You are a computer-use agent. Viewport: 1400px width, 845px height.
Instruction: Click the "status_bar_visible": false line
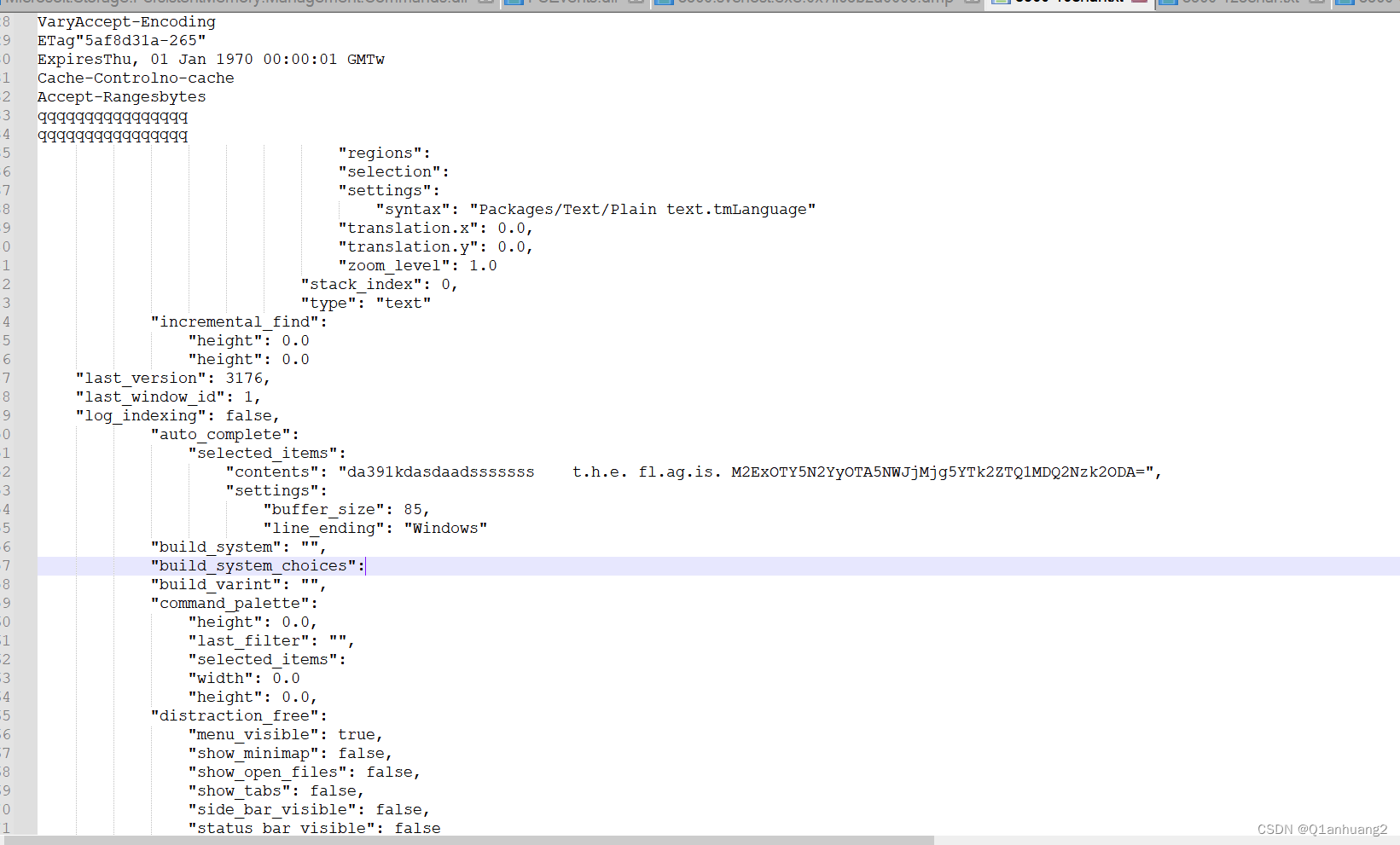tap(315, 828)
